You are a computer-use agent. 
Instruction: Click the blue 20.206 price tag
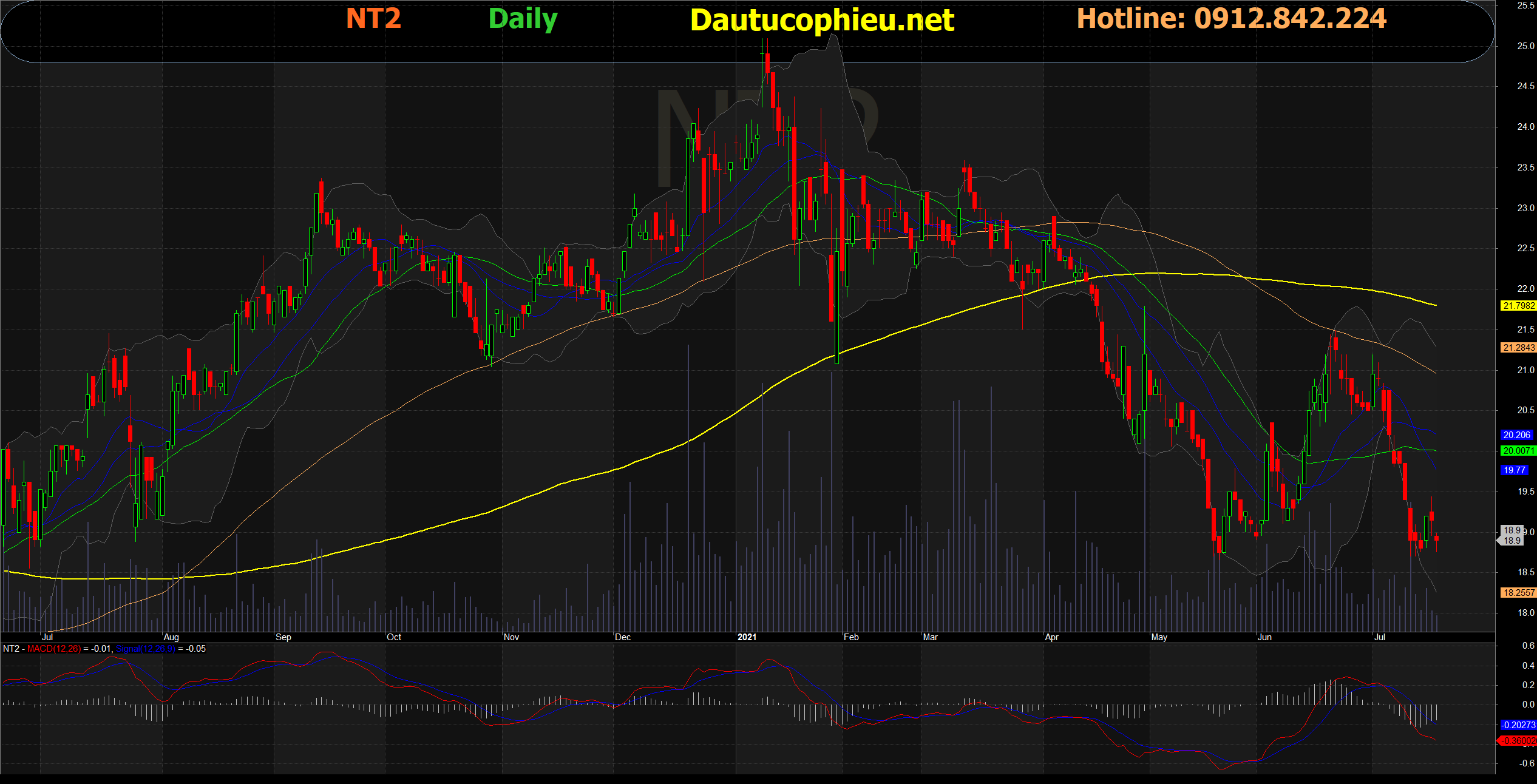(1516, 435)
